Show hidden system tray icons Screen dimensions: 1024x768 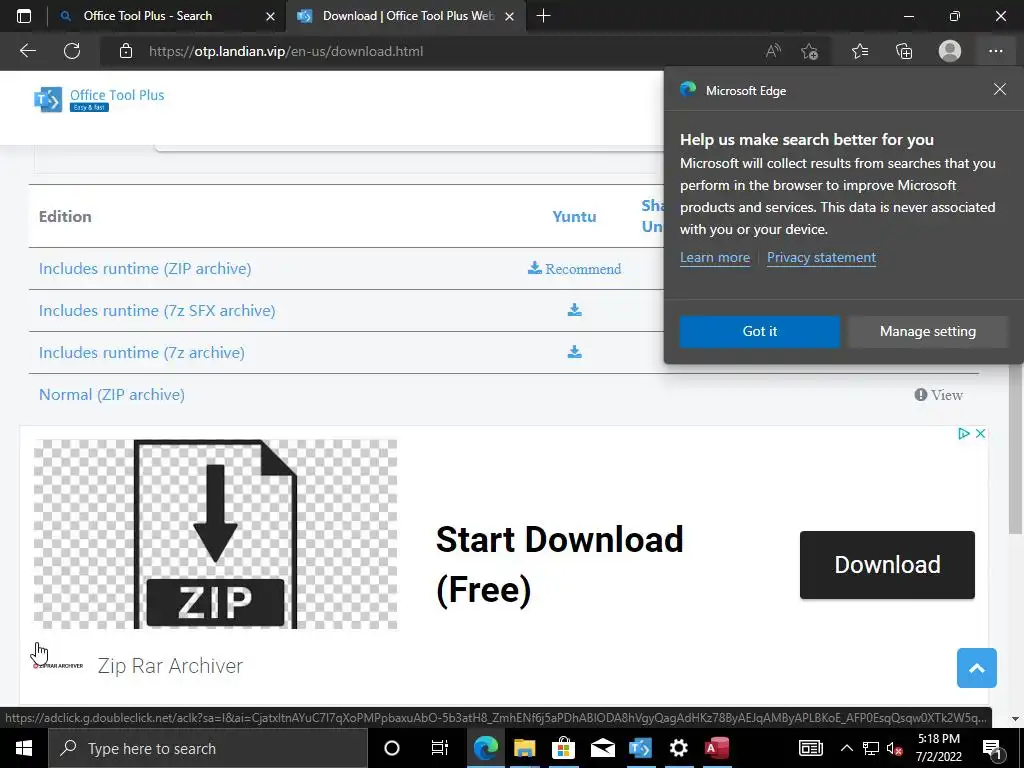pos(846,748)
